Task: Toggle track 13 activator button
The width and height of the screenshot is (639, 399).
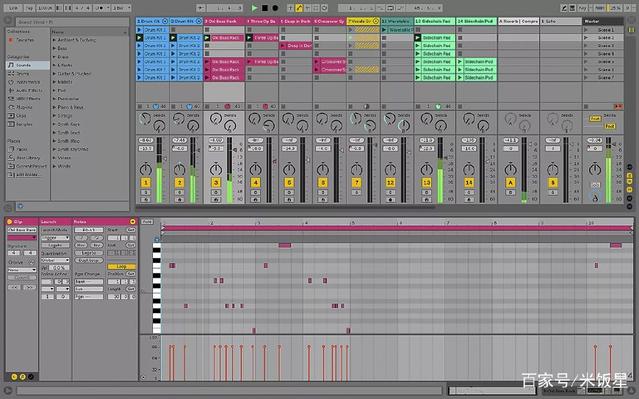Action: (x=426, y=183)
